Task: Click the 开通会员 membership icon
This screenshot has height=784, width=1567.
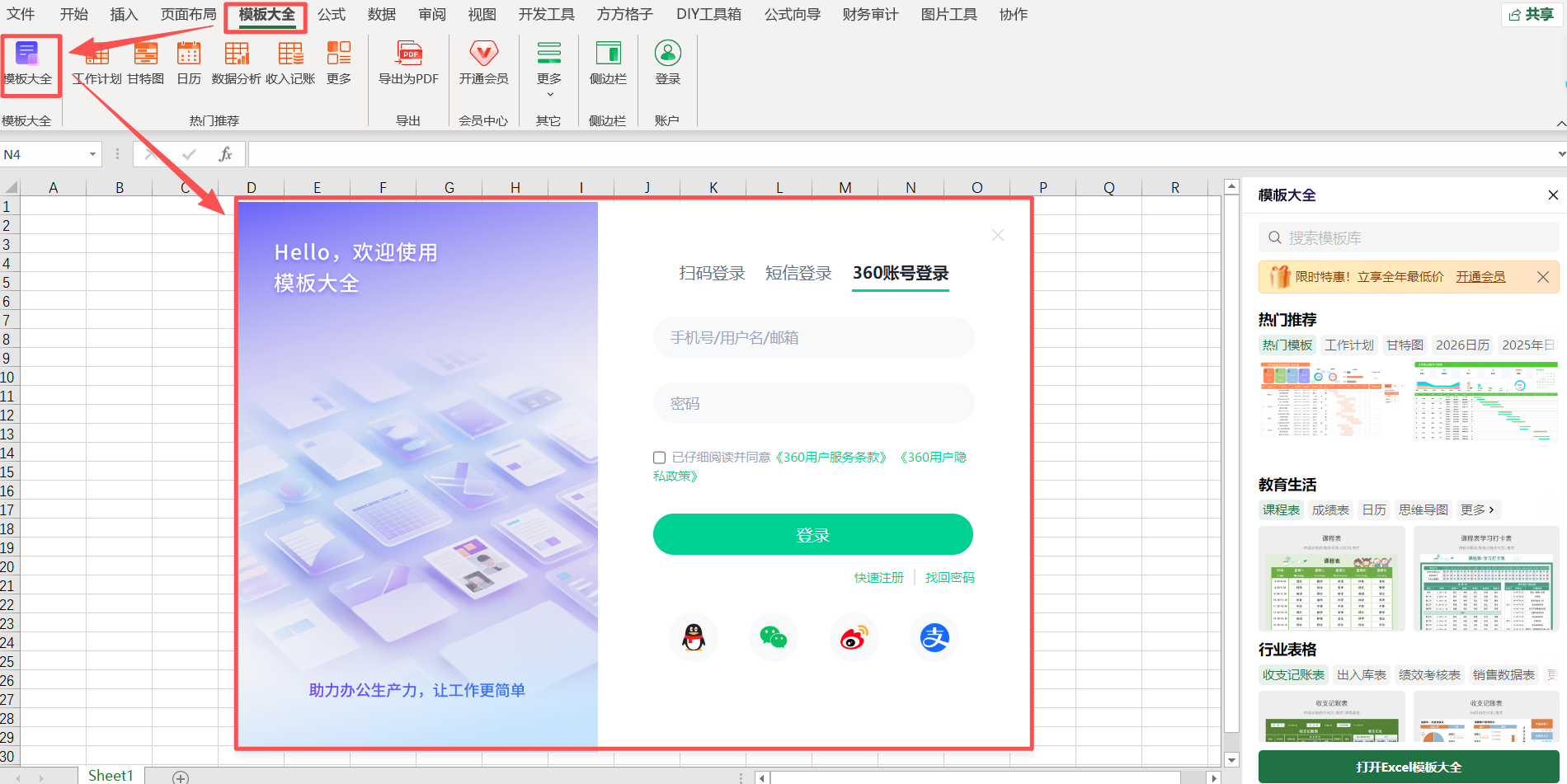Action: [483, 64]
